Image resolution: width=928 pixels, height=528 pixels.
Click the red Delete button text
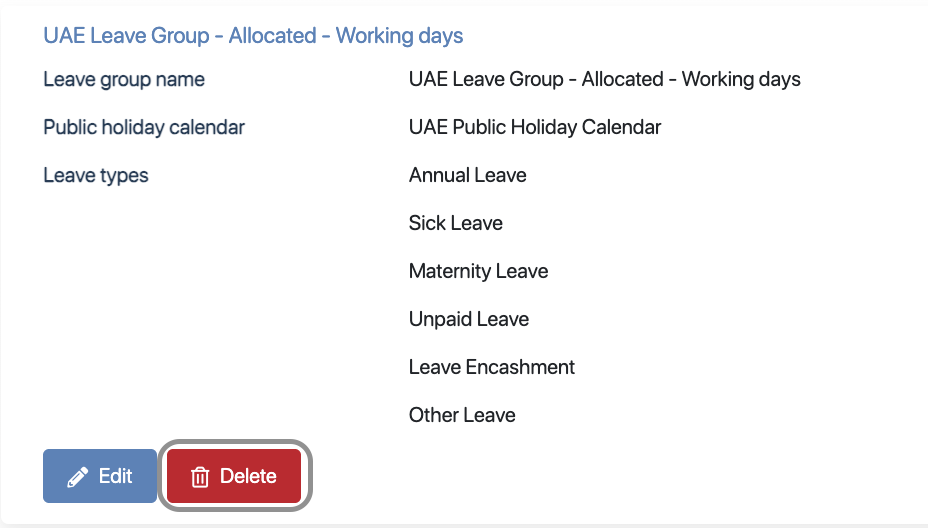(248, 476)
